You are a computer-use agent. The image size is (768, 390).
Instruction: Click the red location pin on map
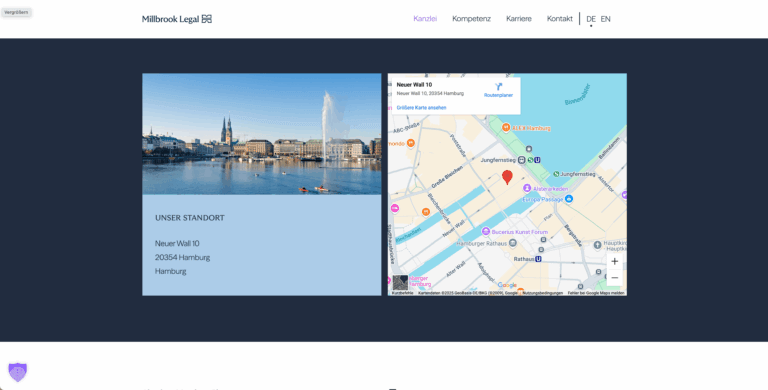[507, 177]
